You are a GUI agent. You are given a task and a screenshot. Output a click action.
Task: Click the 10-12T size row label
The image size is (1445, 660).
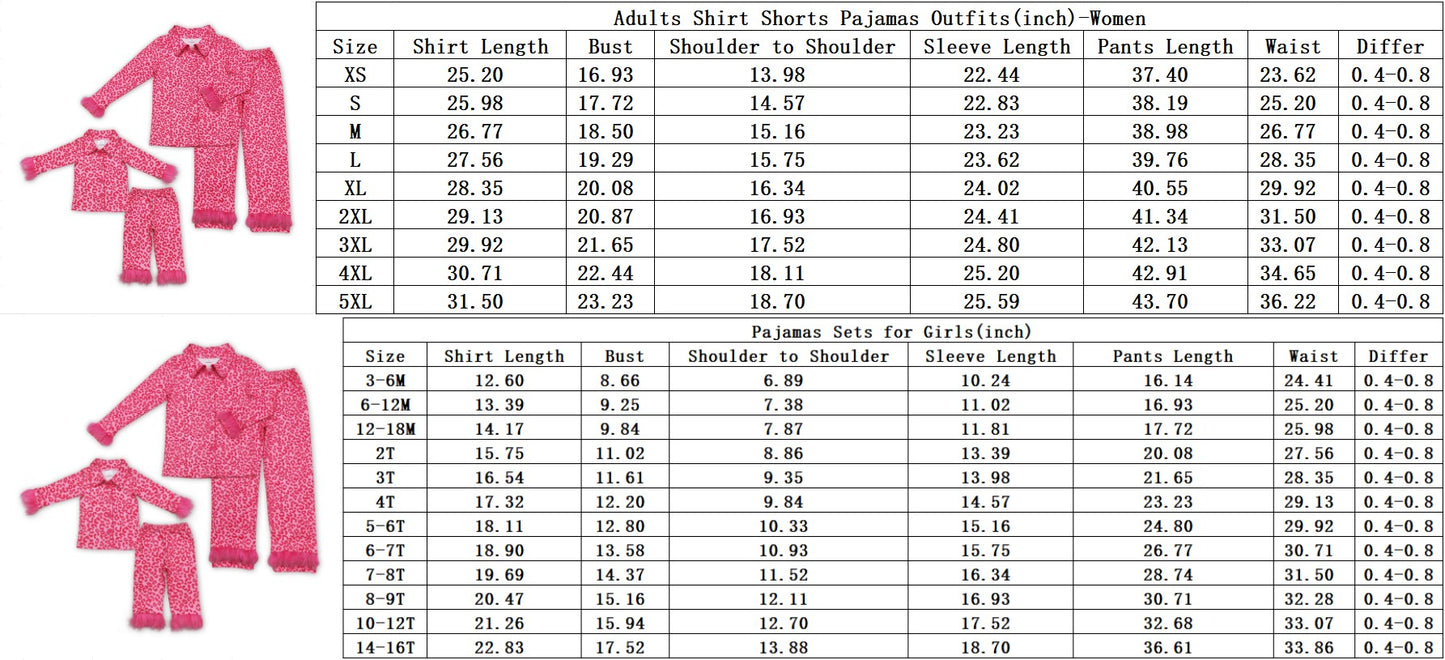pyautogui.click(x=385, y=623)
